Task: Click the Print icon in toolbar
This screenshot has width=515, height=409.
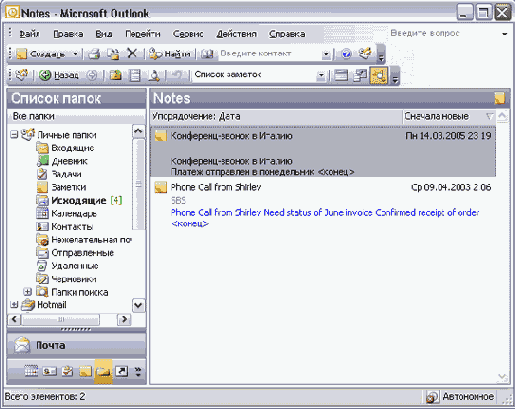Action: [94, 54]
